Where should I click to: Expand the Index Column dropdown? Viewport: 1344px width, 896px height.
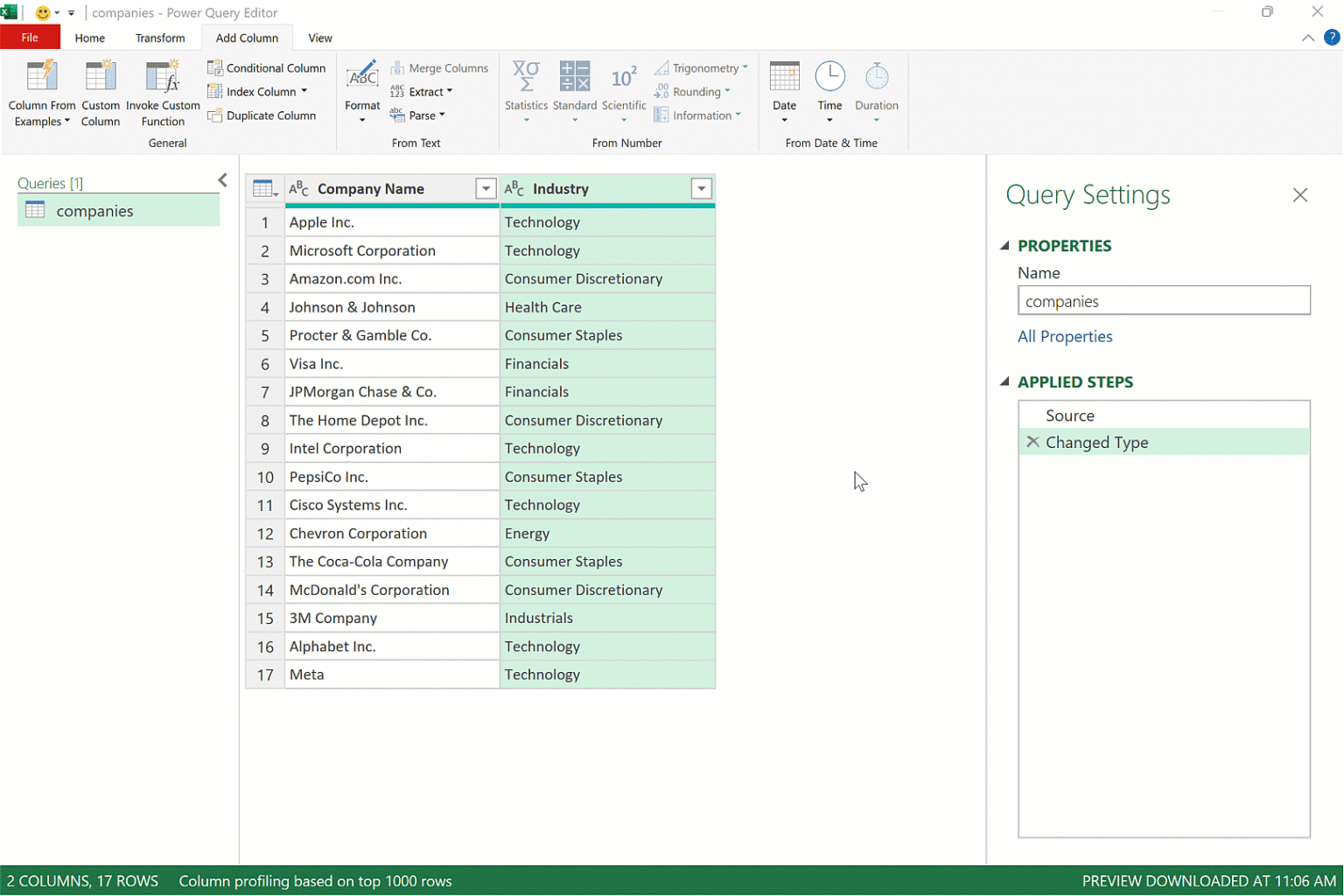(x=304, y=92)
